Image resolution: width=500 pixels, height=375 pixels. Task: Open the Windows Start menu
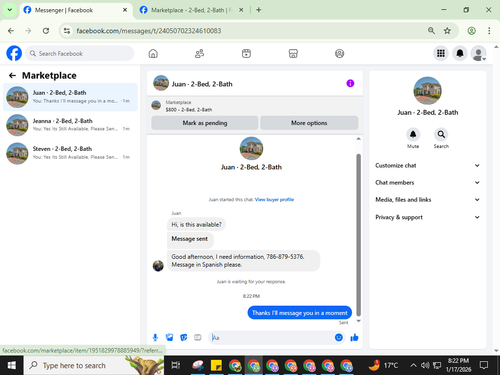pyautogui.click(x=12, y=365)
